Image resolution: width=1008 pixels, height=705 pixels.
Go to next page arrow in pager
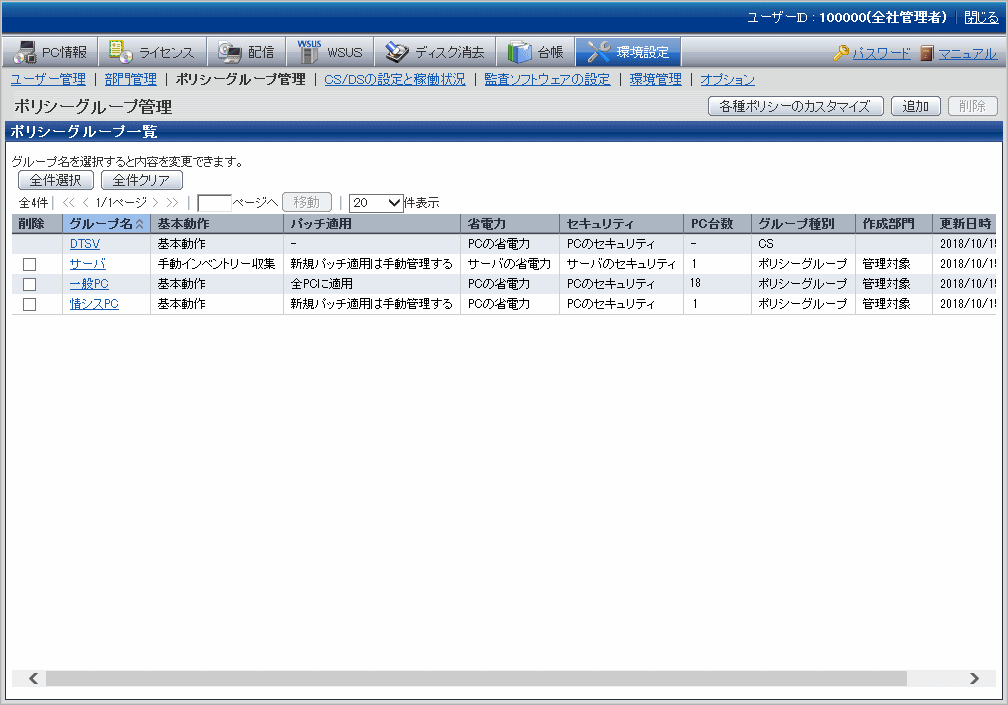tap(155, 202)
